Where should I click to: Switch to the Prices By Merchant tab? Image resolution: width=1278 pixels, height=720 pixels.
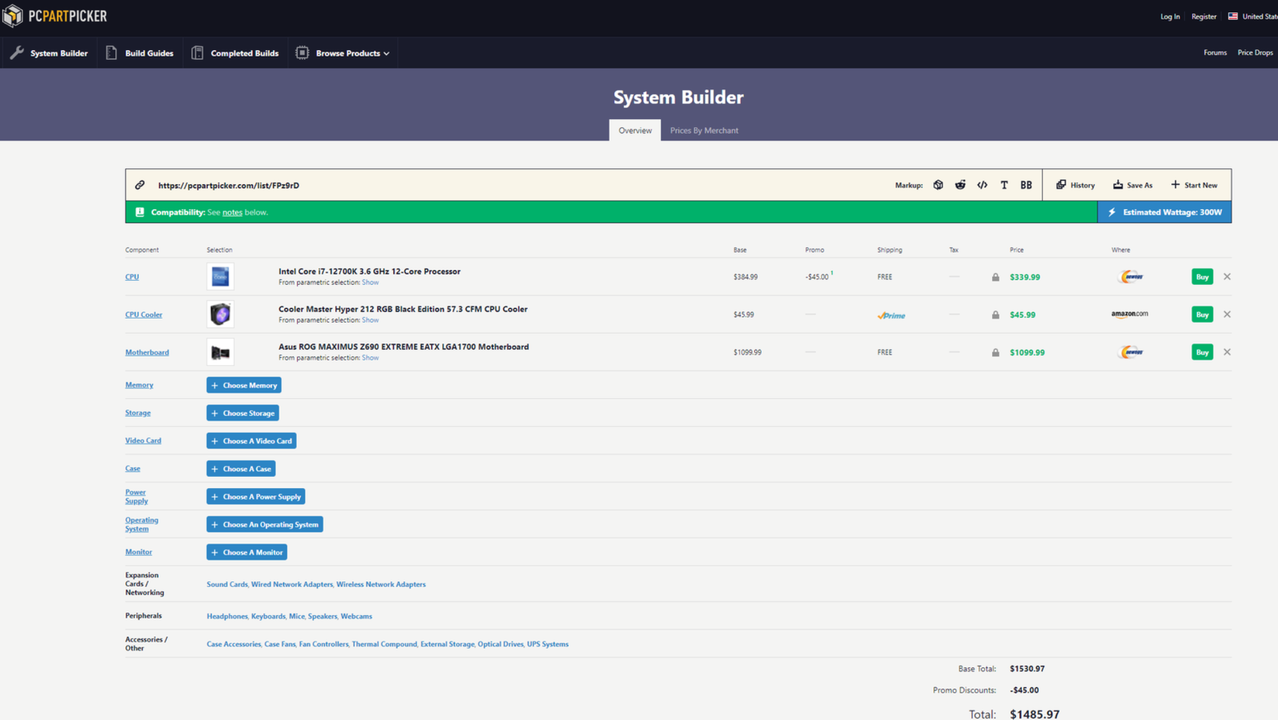704,130
